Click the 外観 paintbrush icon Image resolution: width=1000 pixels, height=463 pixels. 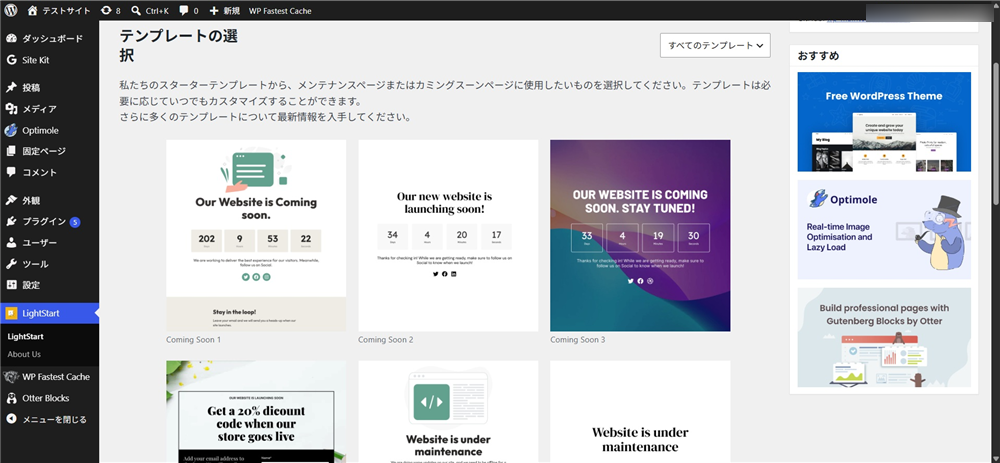click(x=11, y=200)
